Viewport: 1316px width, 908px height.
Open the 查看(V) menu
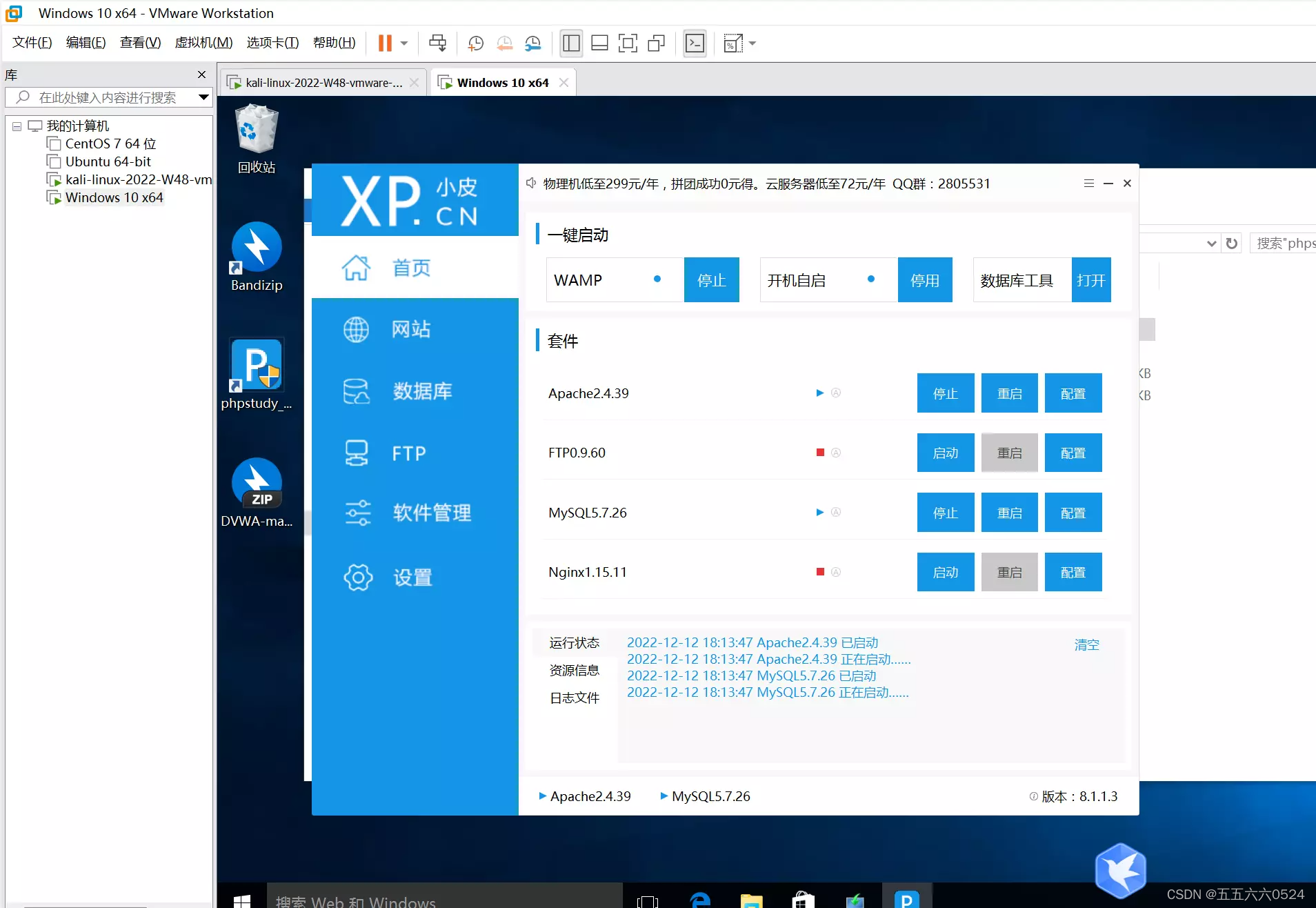pyautogui.click(x=140, y=43)
